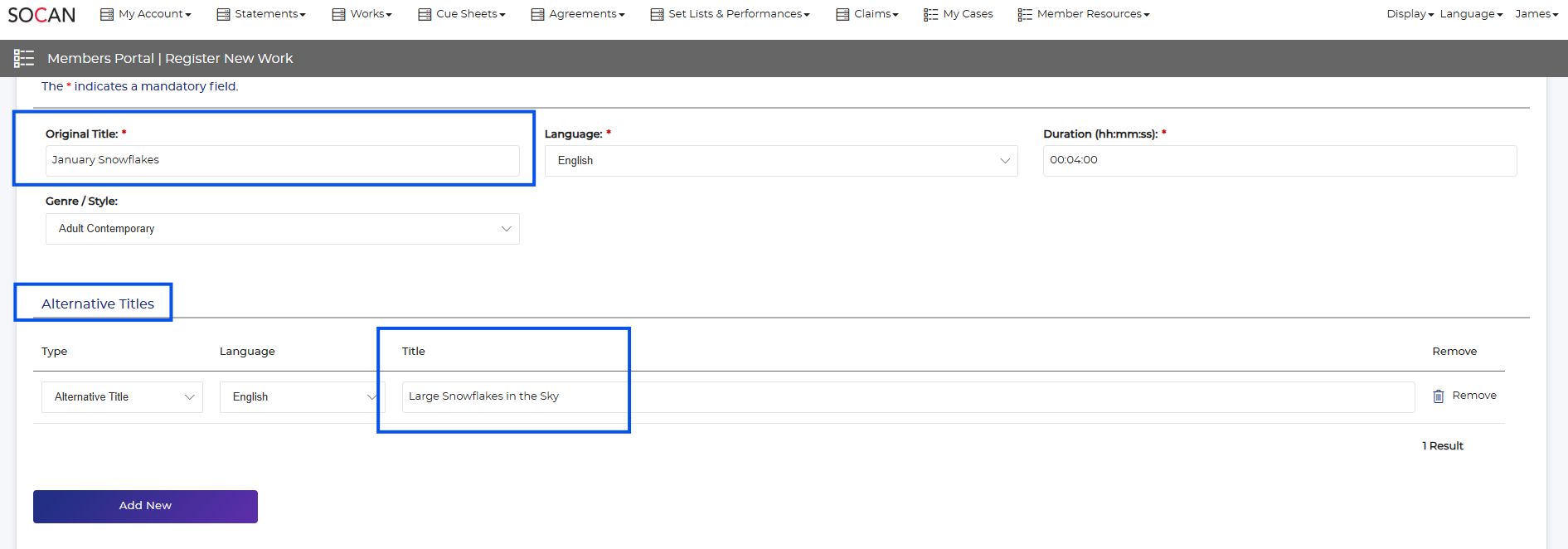
Task: Open the Language dropdown set to English
Action: click(x=780, y=161)
